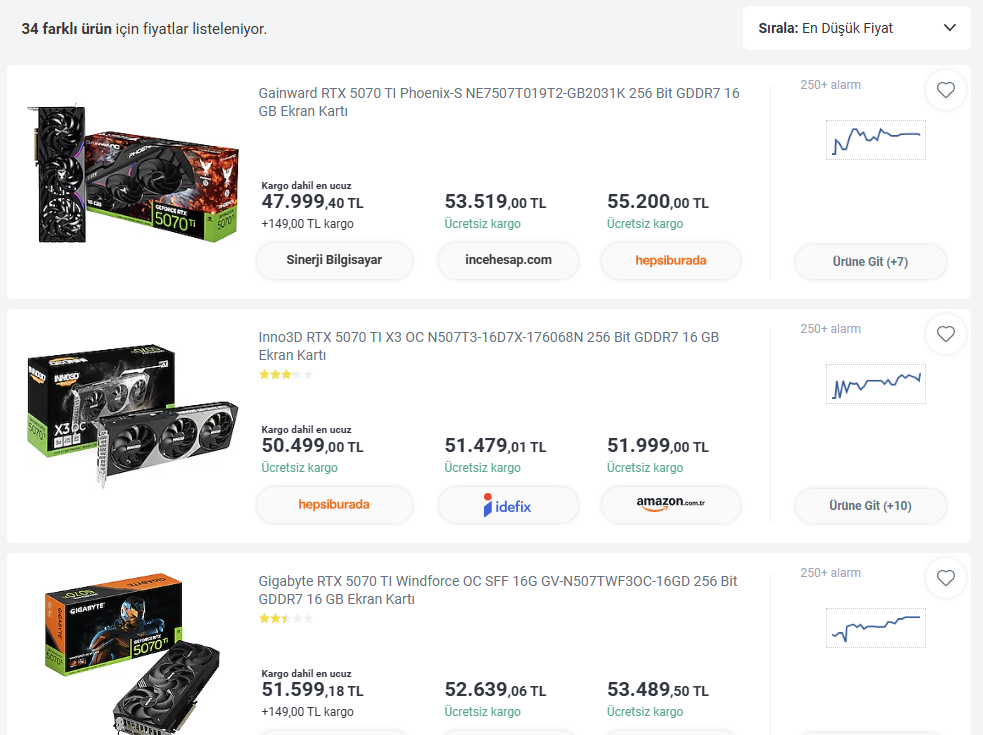Click the hepsiburada logo under the Gainward card
The width and height of the screenshot is (983, 735).
(671, 260)
